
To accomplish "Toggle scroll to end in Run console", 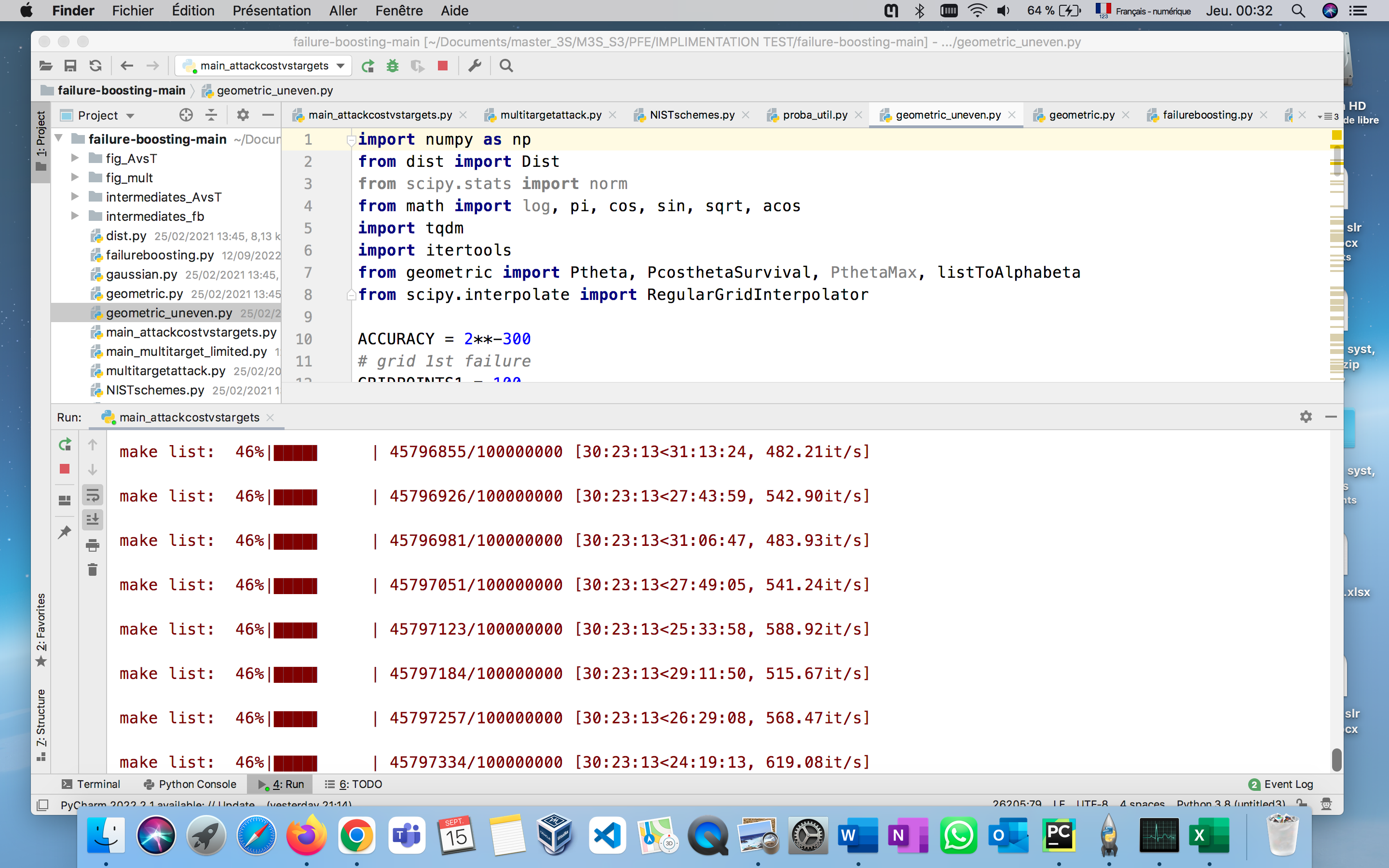I will 93,519.
